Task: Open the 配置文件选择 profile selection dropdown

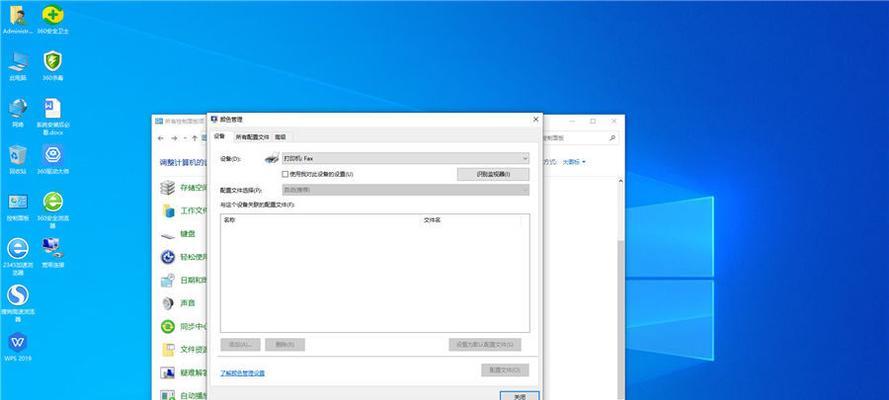Action: tap(405, 190)
